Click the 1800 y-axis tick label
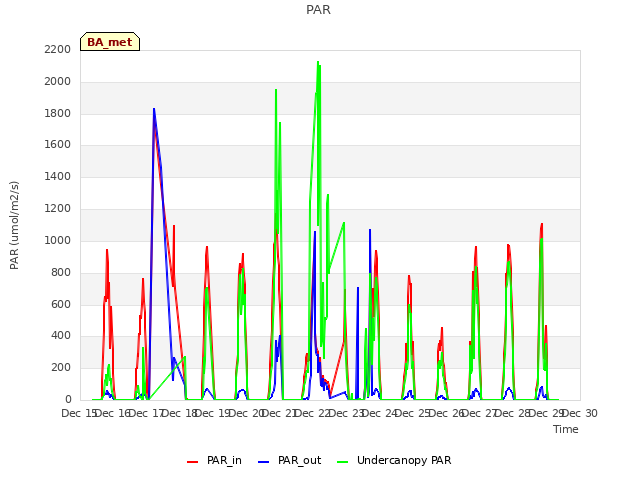This screenshot has width=640, height=480. [x=58, y=113]
